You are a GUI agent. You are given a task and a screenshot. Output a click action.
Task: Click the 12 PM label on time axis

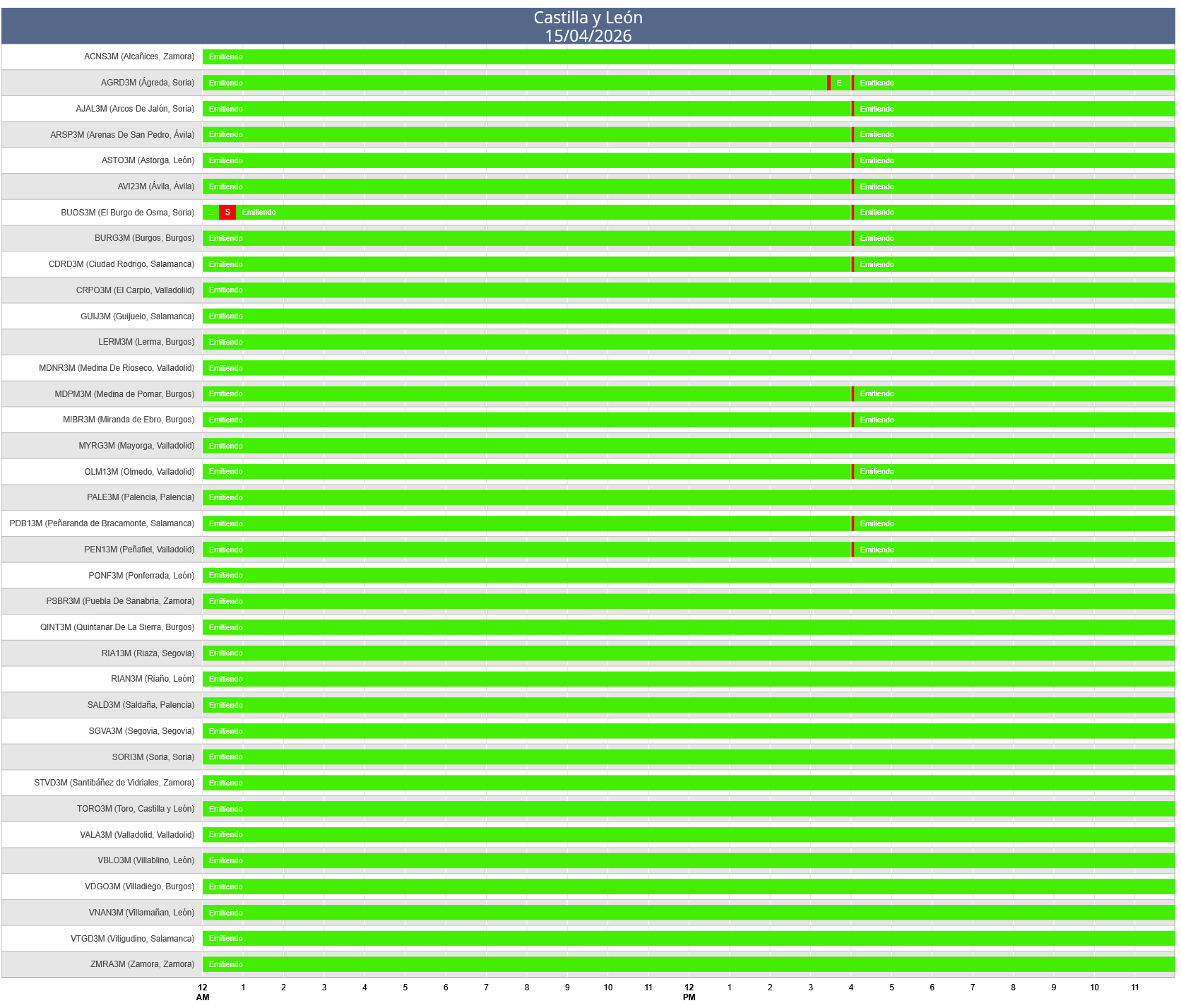coord(689,992)
